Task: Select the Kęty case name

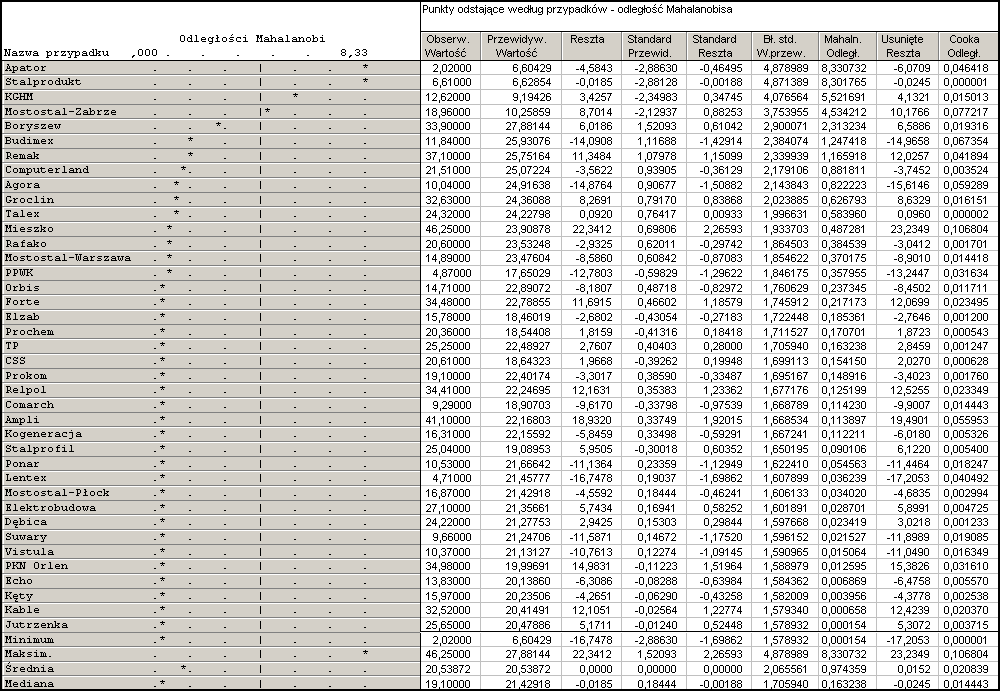Action: pos(18,595)
